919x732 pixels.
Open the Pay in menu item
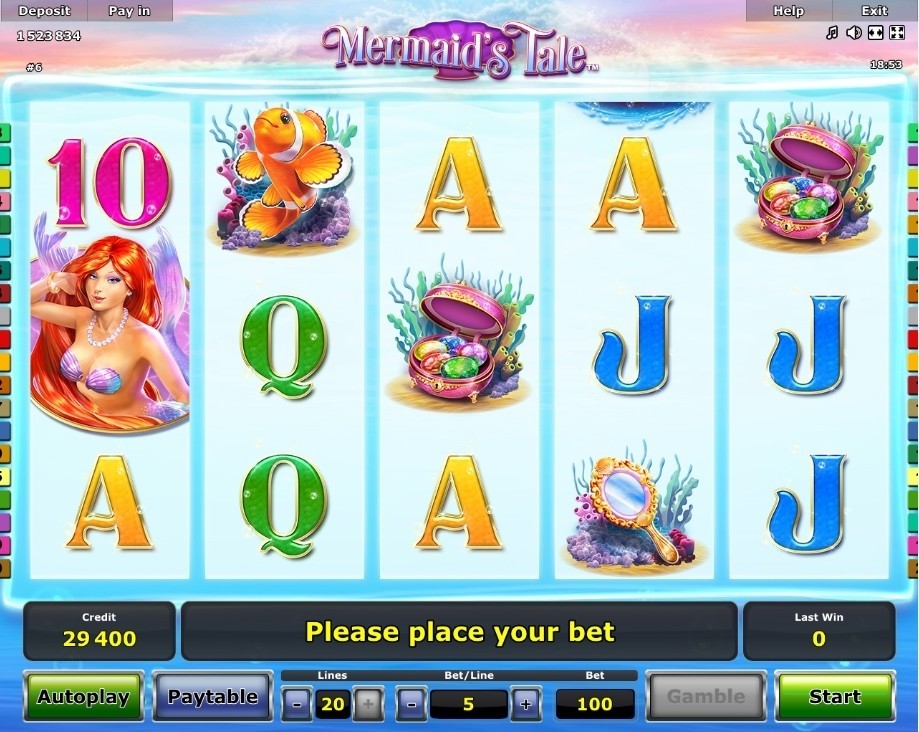click(130, 11)
